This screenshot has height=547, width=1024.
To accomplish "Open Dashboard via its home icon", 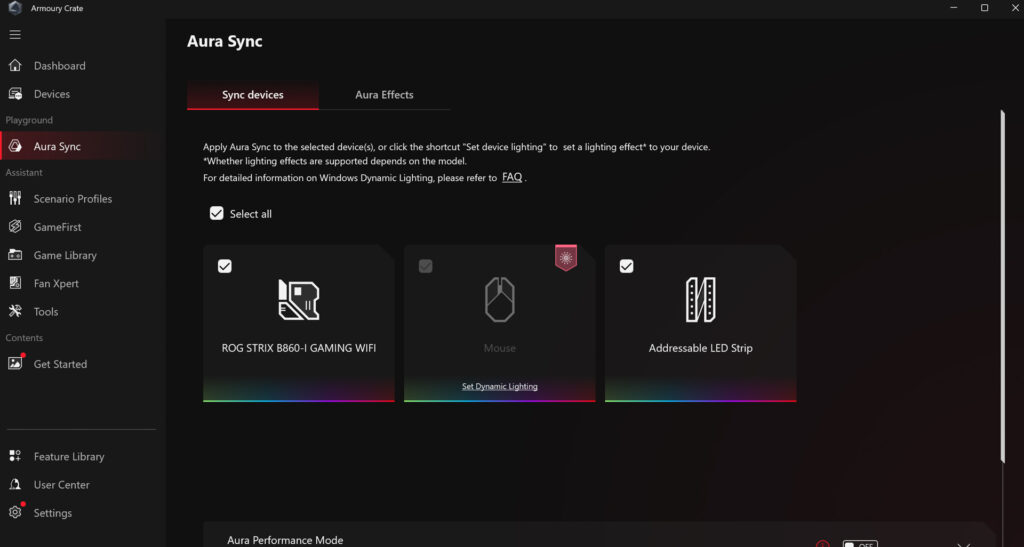I will pos(15,65).
